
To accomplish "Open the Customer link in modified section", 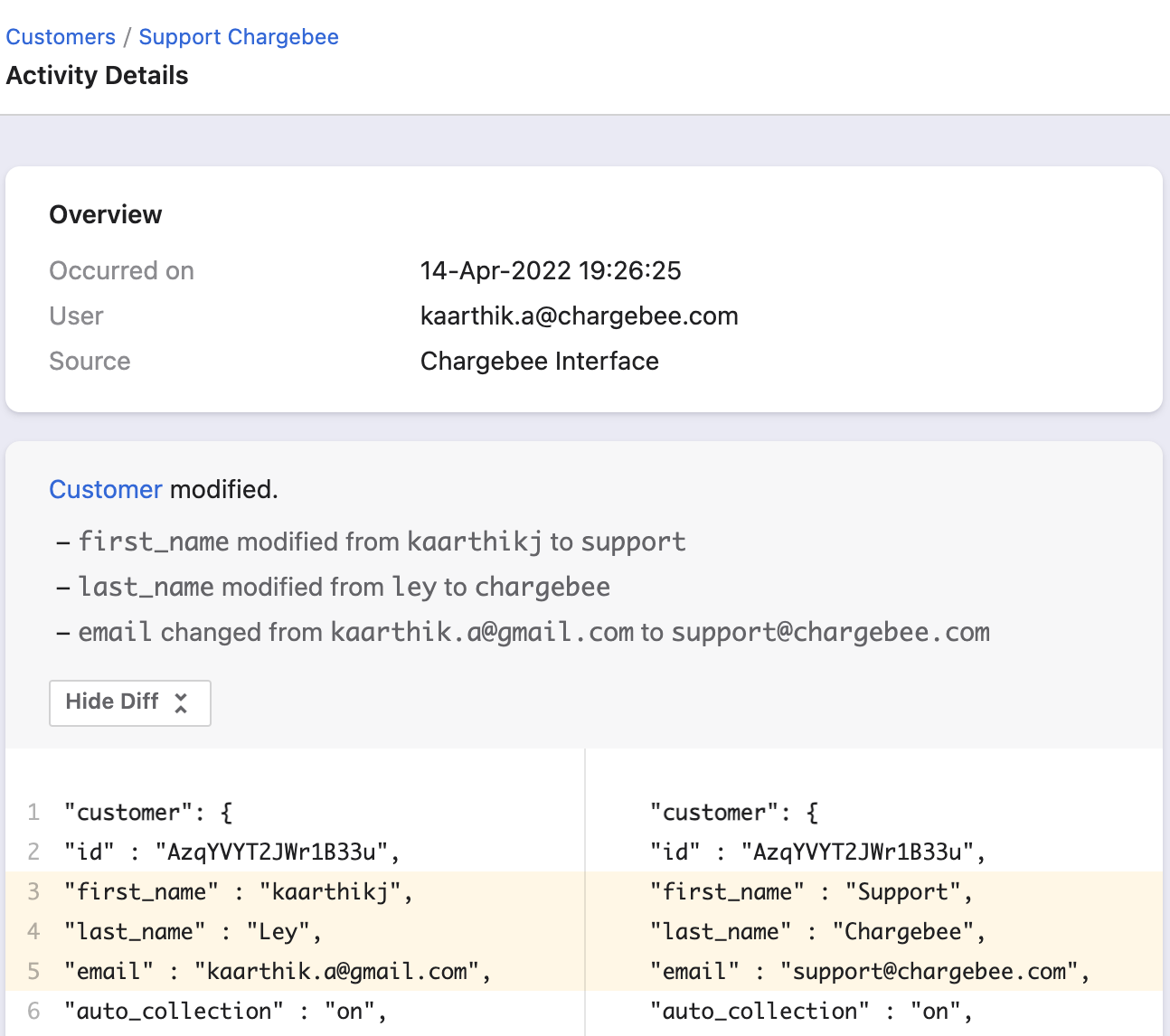I will pos(105,489).
